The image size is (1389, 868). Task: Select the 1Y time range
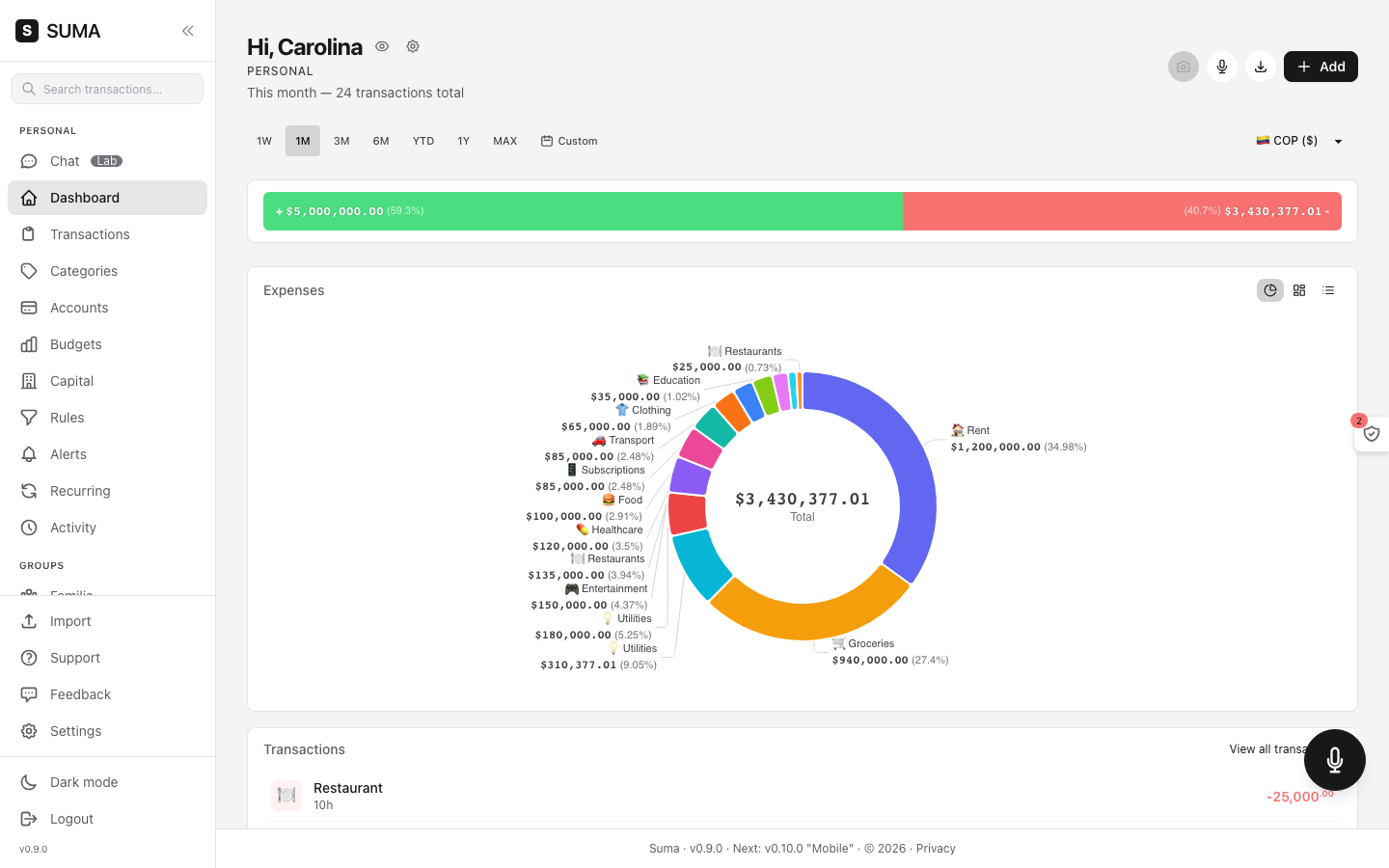[463, 141]
